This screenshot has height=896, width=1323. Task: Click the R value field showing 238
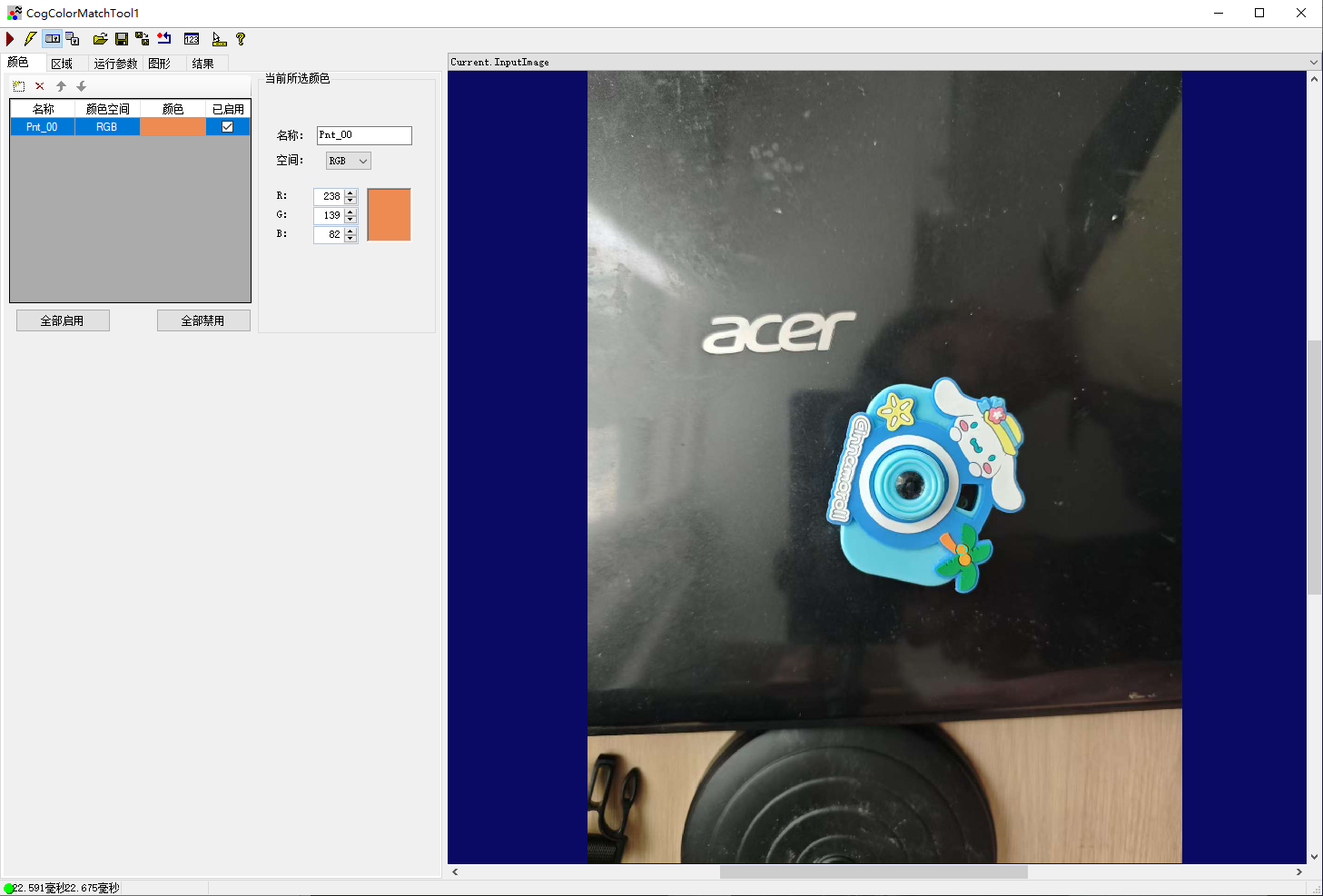[329, 196]
